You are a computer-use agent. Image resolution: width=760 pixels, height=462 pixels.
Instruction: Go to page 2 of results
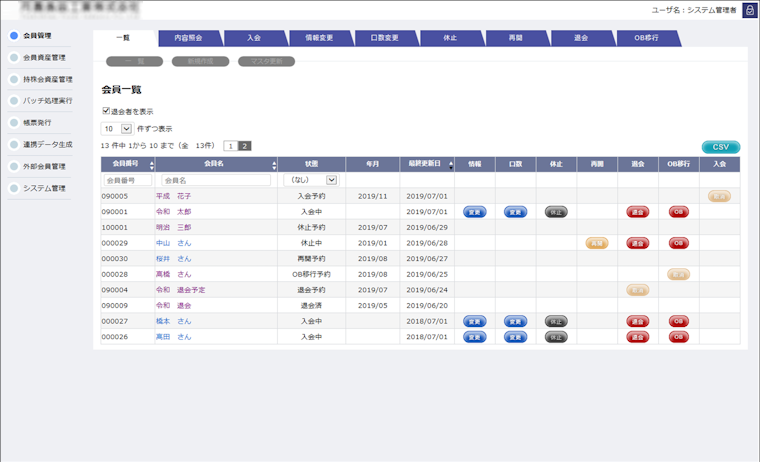(245, 146)
